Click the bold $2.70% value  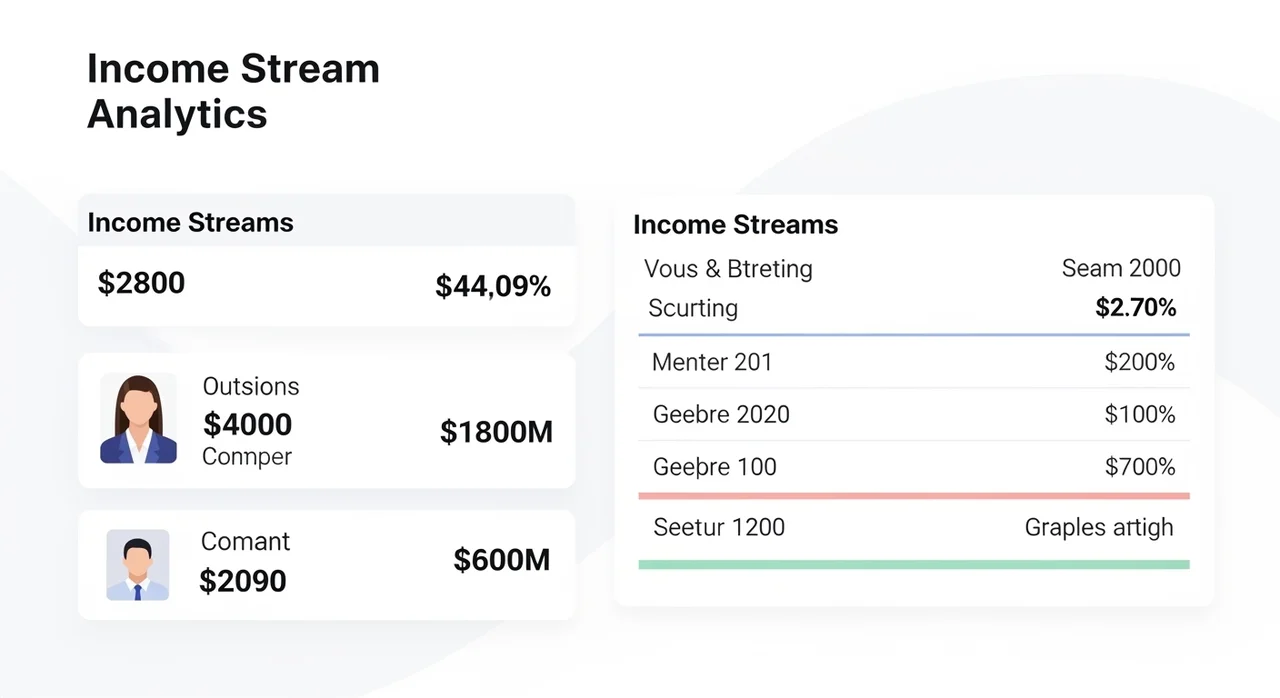coord(1136,307)
